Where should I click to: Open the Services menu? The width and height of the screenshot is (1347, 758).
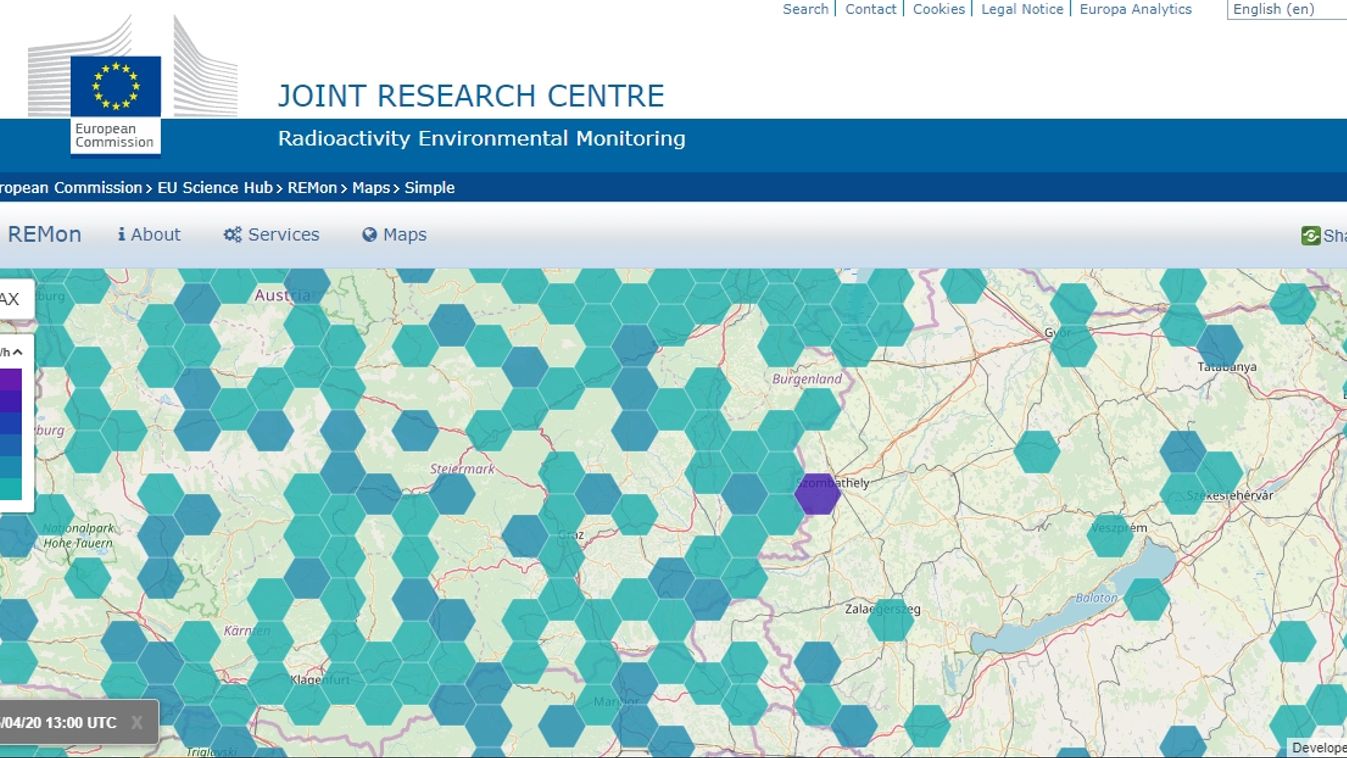[271, 235]
